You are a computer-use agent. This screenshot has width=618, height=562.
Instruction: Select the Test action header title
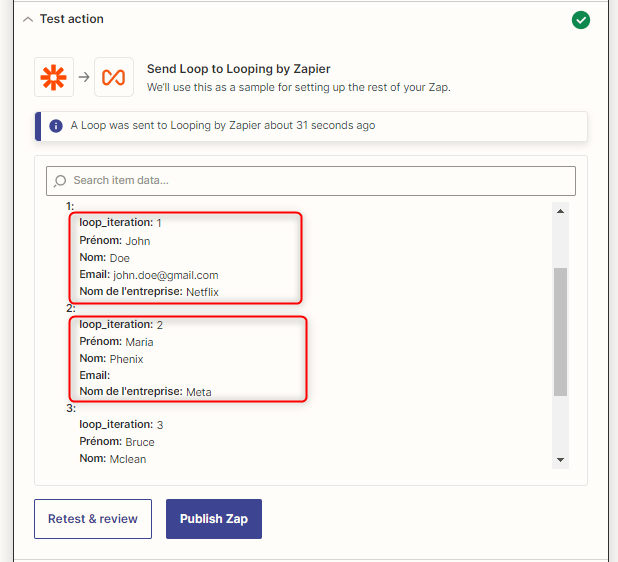pos(72,19)
